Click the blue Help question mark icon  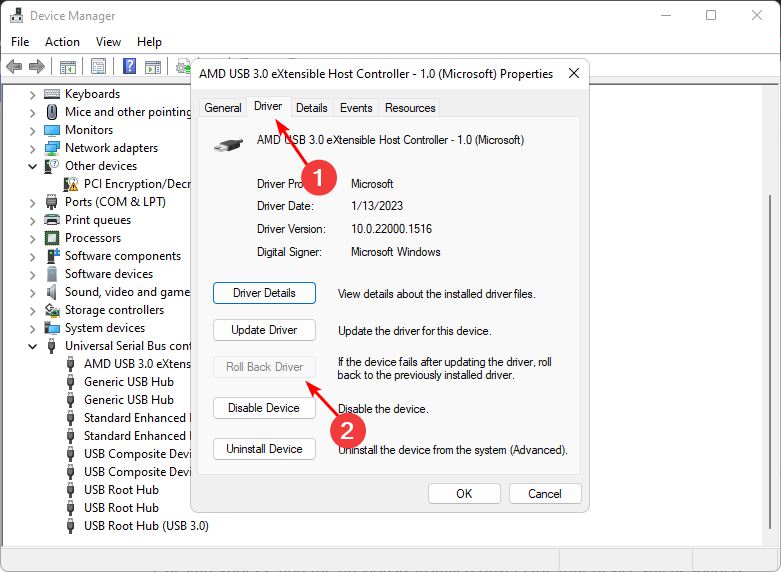(129, 66)
